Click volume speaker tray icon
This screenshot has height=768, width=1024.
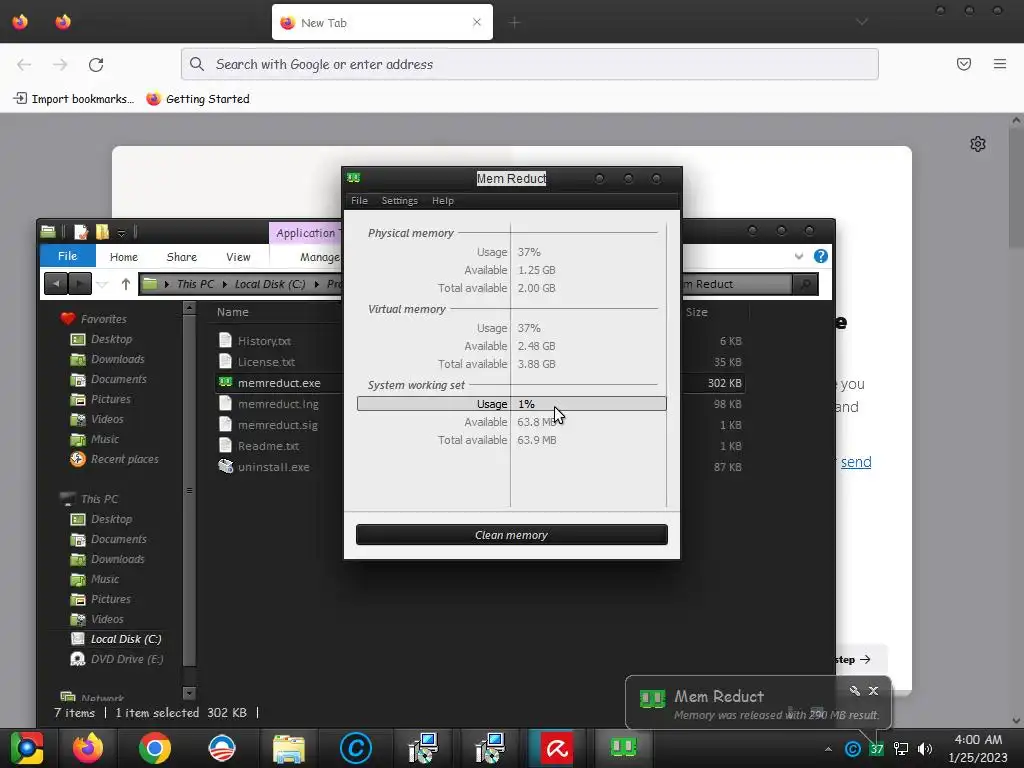point(925,749)
